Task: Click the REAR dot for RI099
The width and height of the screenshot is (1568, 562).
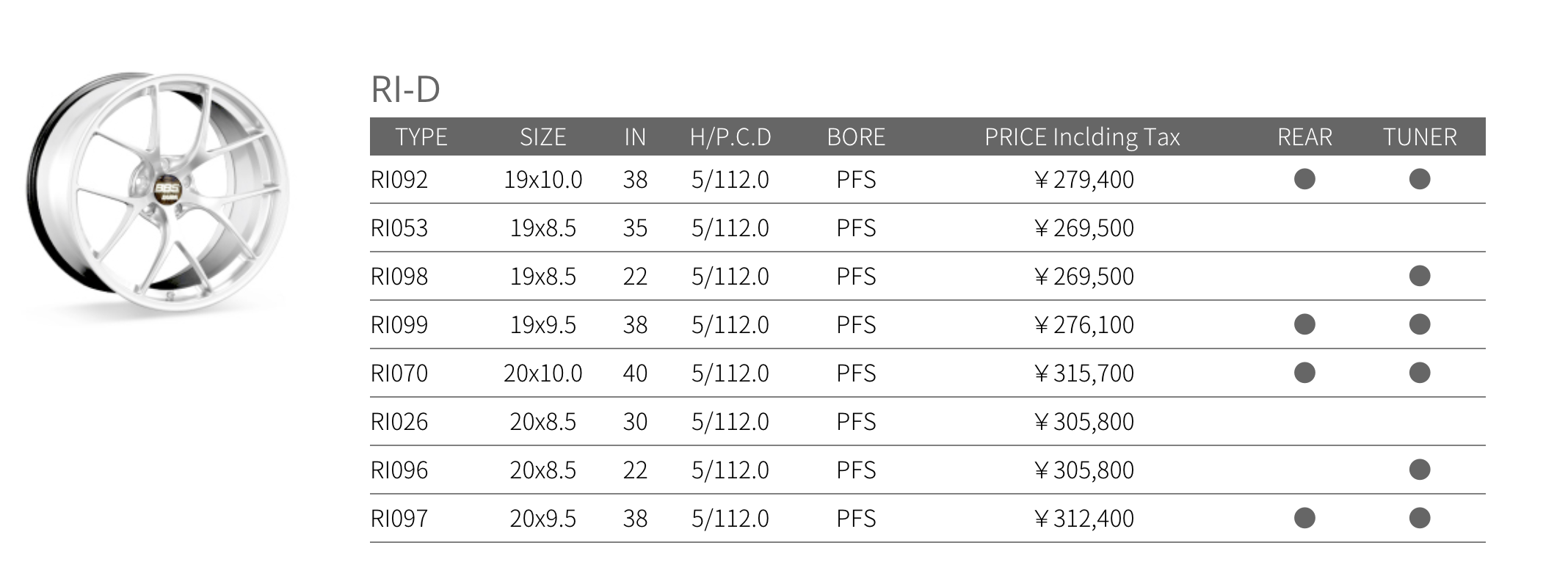Action: 1304,324
